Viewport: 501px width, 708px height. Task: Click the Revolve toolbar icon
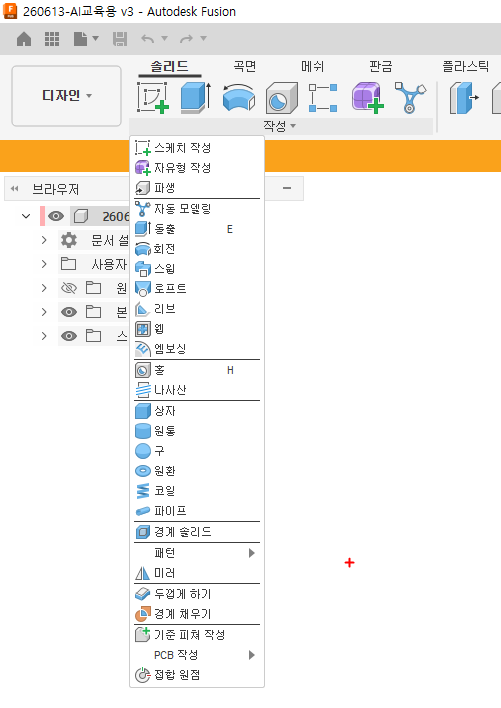pos(239,97)
